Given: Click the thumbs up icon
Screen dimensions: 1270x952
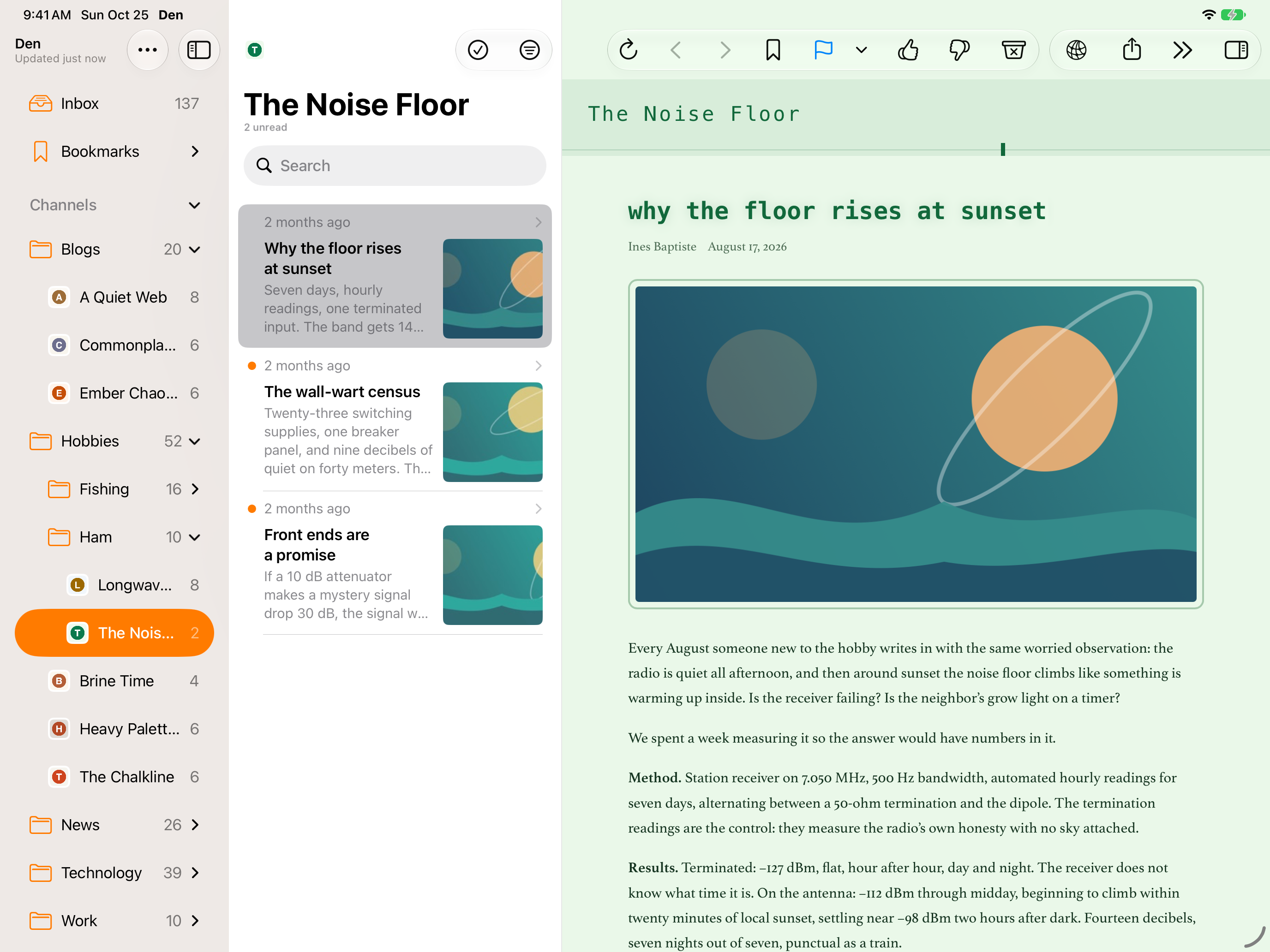Looking at the screenshot, I should coord(908,50).
